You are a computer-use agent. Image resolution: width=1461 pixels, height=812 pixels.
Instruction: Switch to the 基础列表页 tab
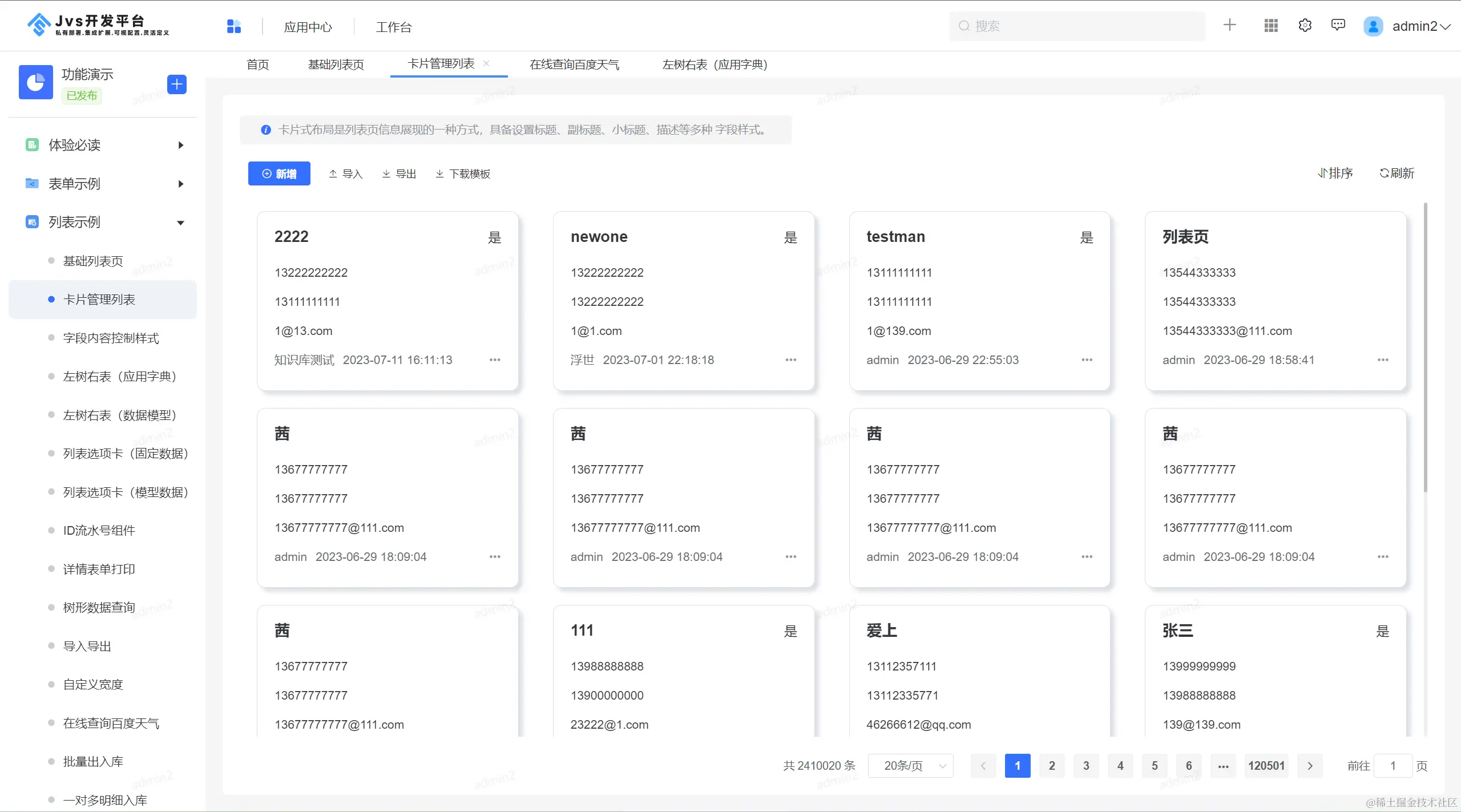(x=336, y=64)
